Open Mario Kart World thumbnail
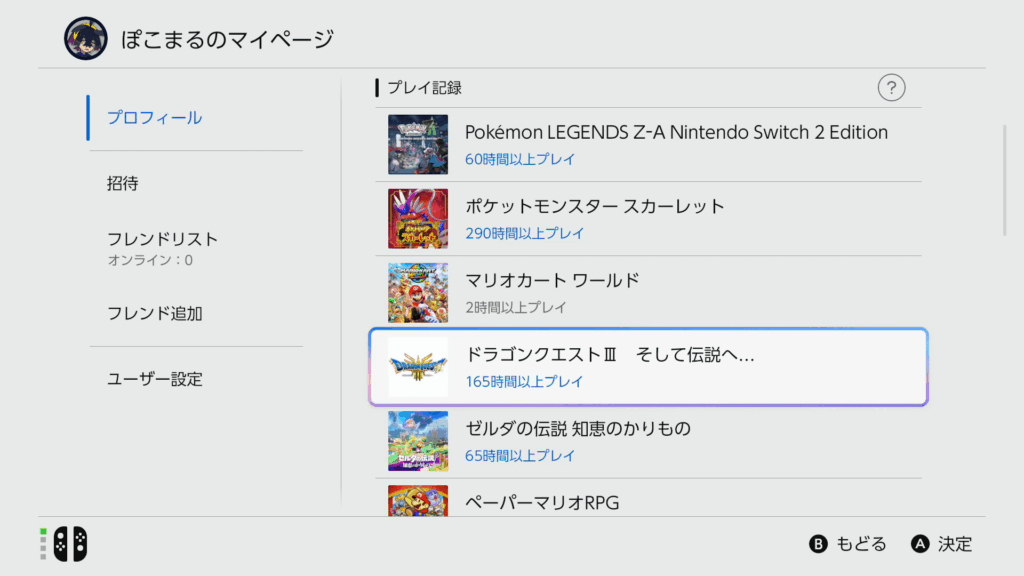This screenshot has width=1024, height=576. tap(418, 293)
